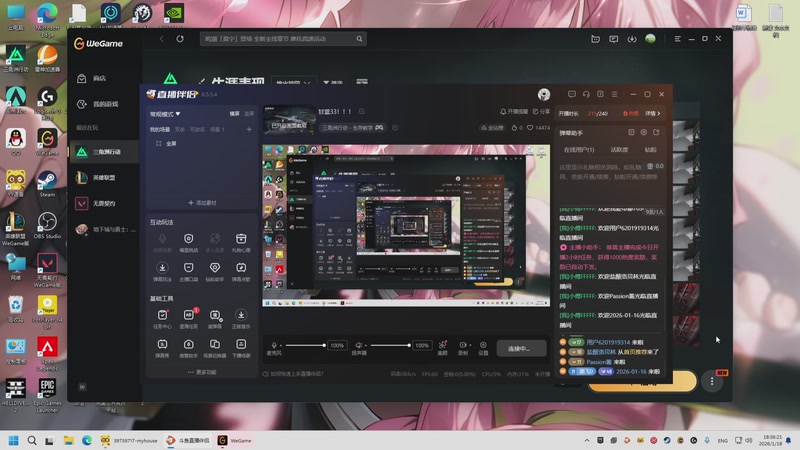Select the 我的场景 tab

[x=160, y=130]
